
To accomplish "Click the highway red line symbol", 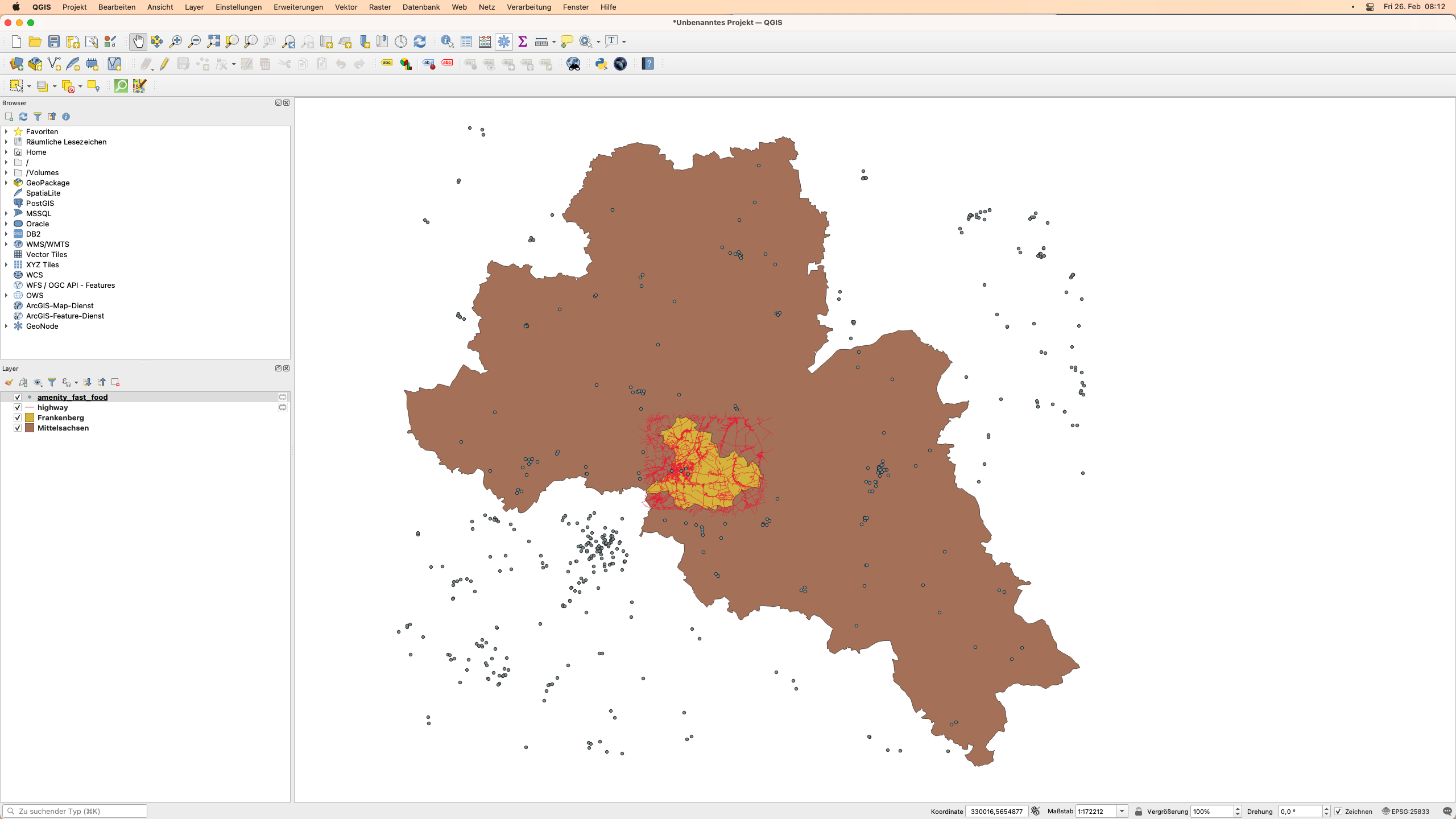I will 30,407.
